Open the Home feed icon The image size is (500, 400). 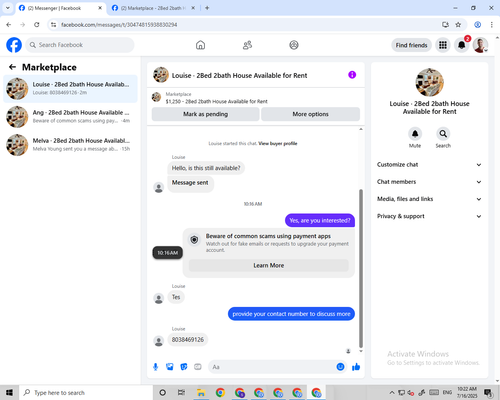click(200, 45)
